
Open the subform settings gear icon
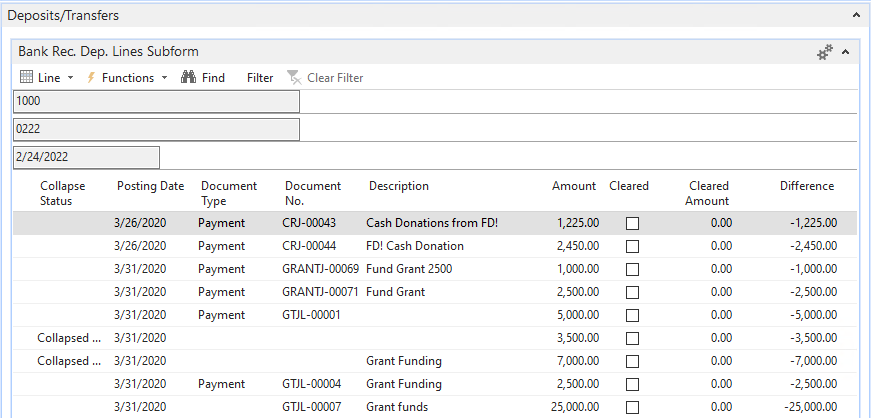825,52
